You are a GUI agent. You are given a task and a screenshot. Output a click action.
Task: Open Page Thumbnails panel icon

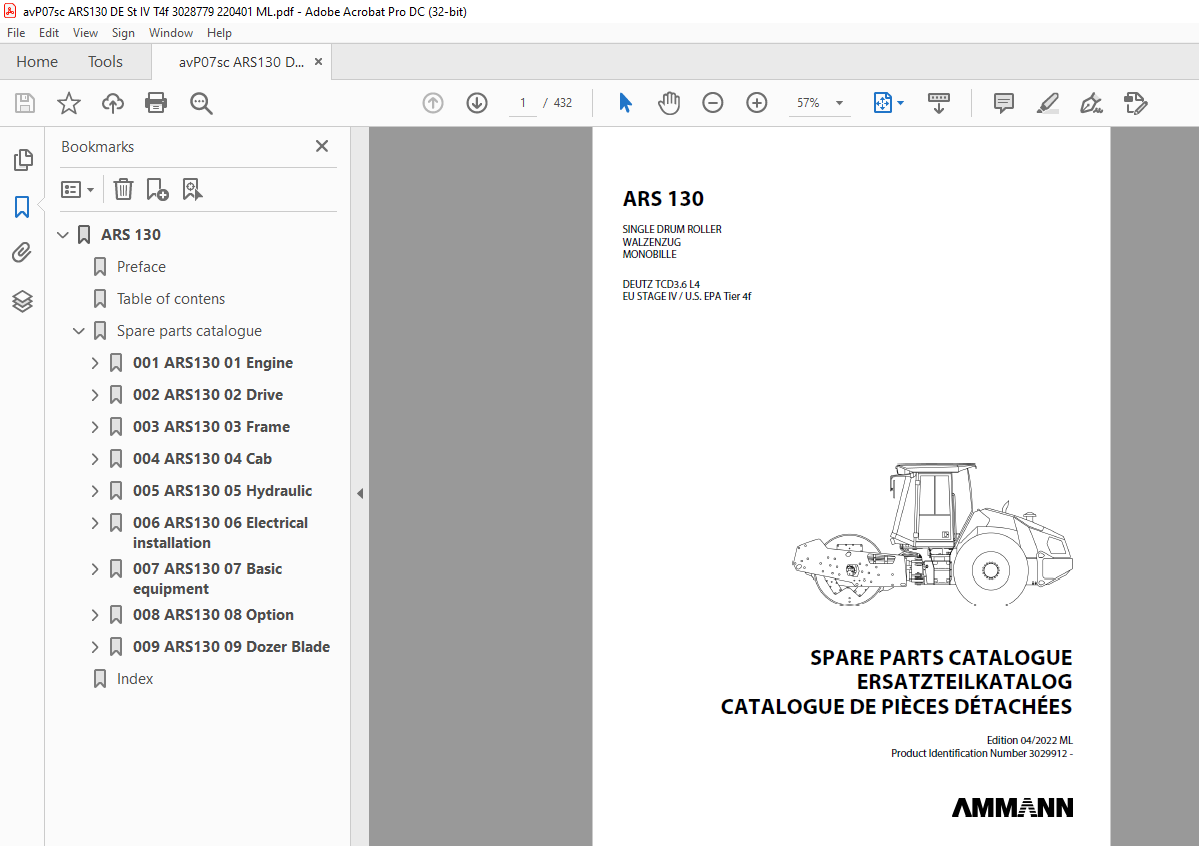point(22,160)
